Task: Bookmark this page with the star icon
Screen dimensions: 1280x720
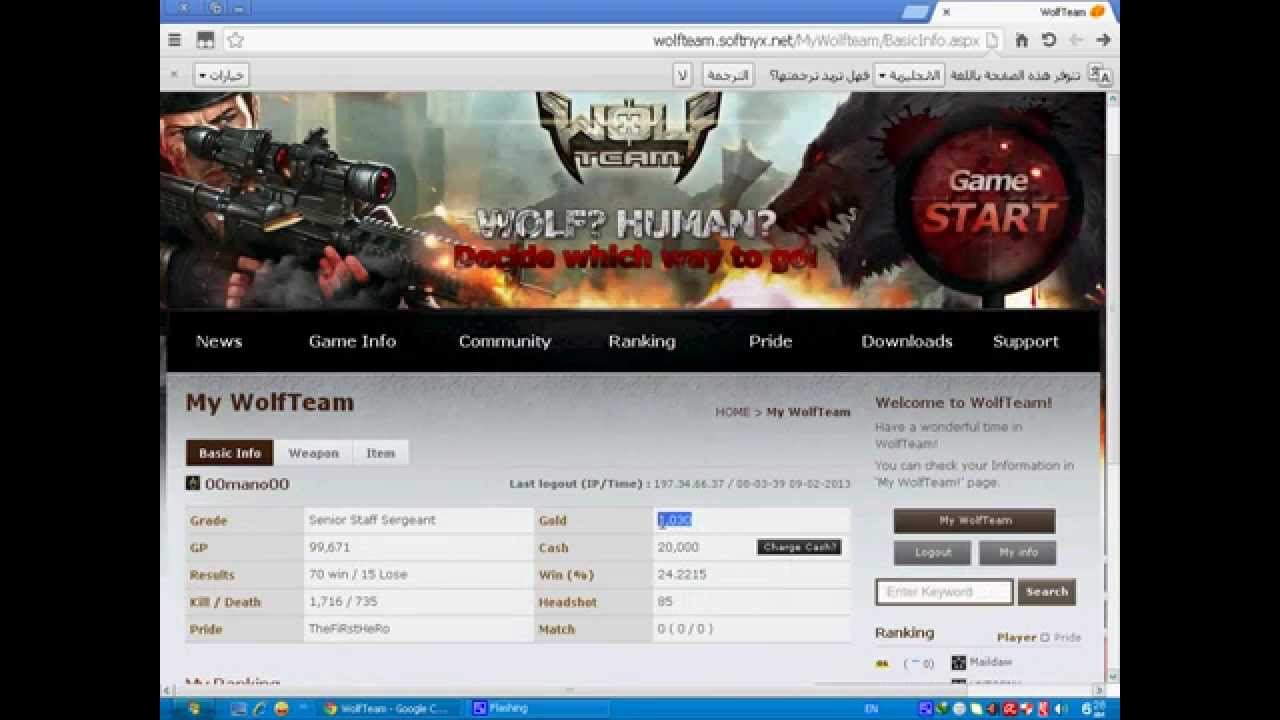Action: click(x=235, y=40)
